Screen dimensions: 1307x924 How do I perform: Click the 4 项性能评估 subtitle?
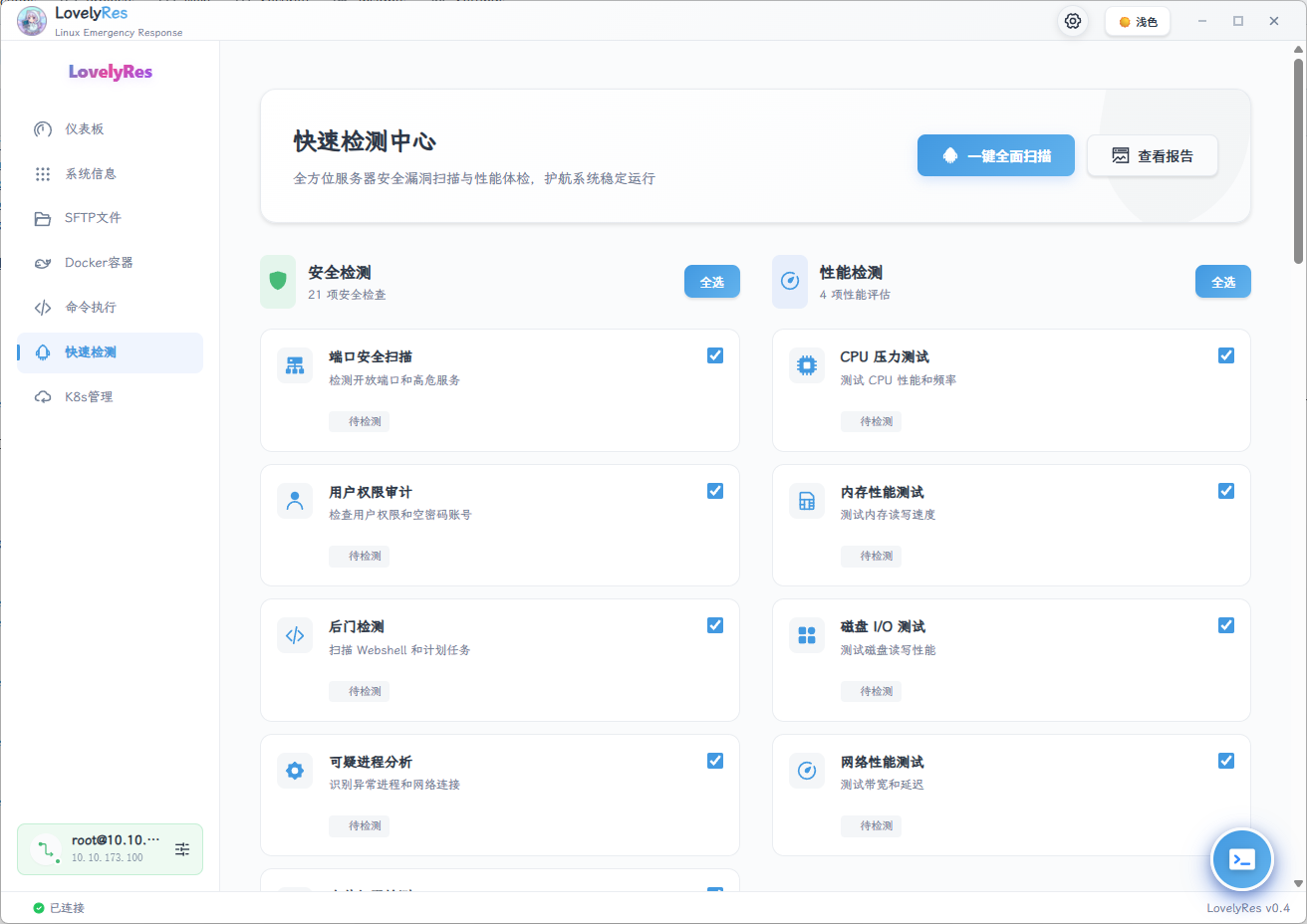coord(855,295)
